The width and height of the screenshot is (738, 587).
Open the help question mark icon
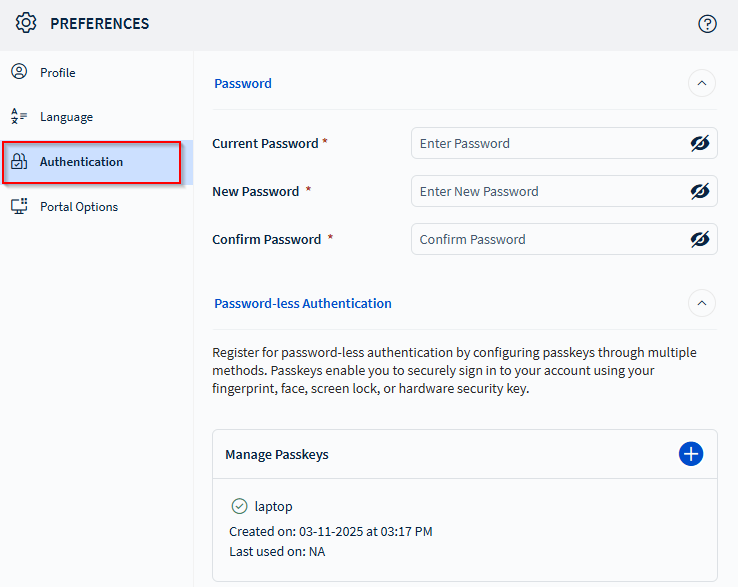pos(707,24)
